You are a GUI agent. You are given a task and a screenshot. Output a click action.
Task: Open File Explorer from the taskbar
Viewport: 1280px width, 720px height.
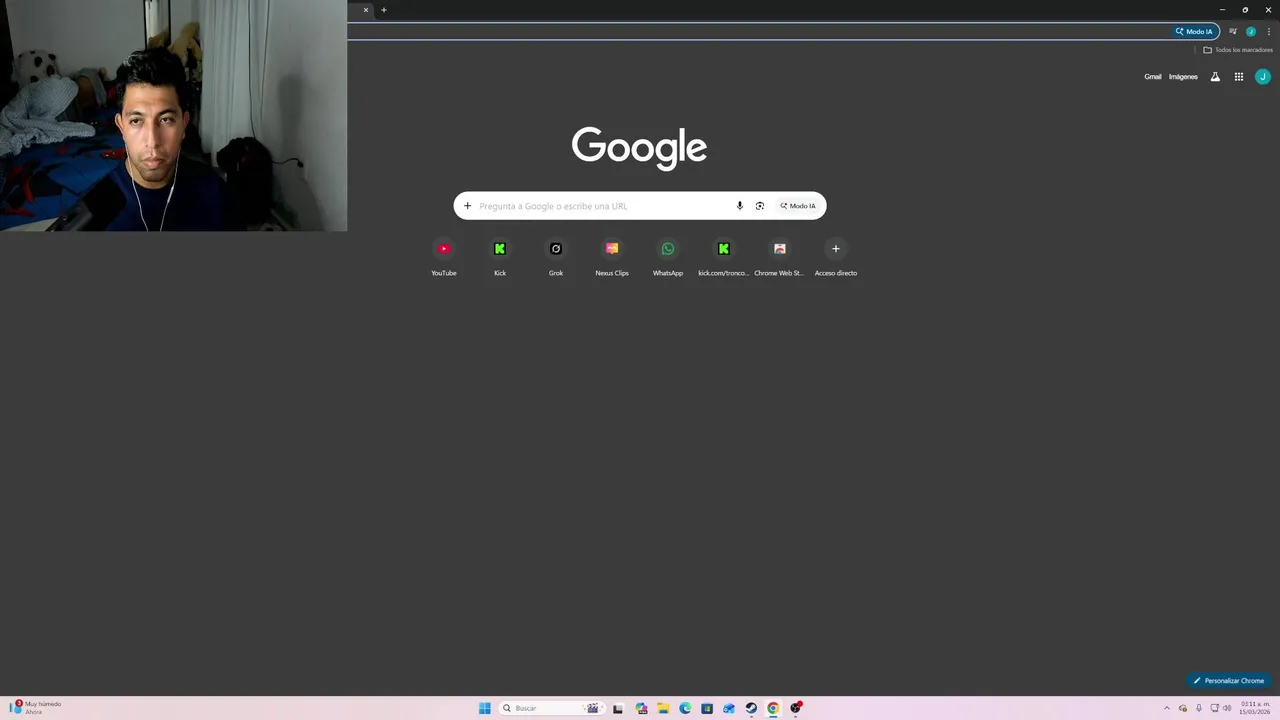[663, 708]
